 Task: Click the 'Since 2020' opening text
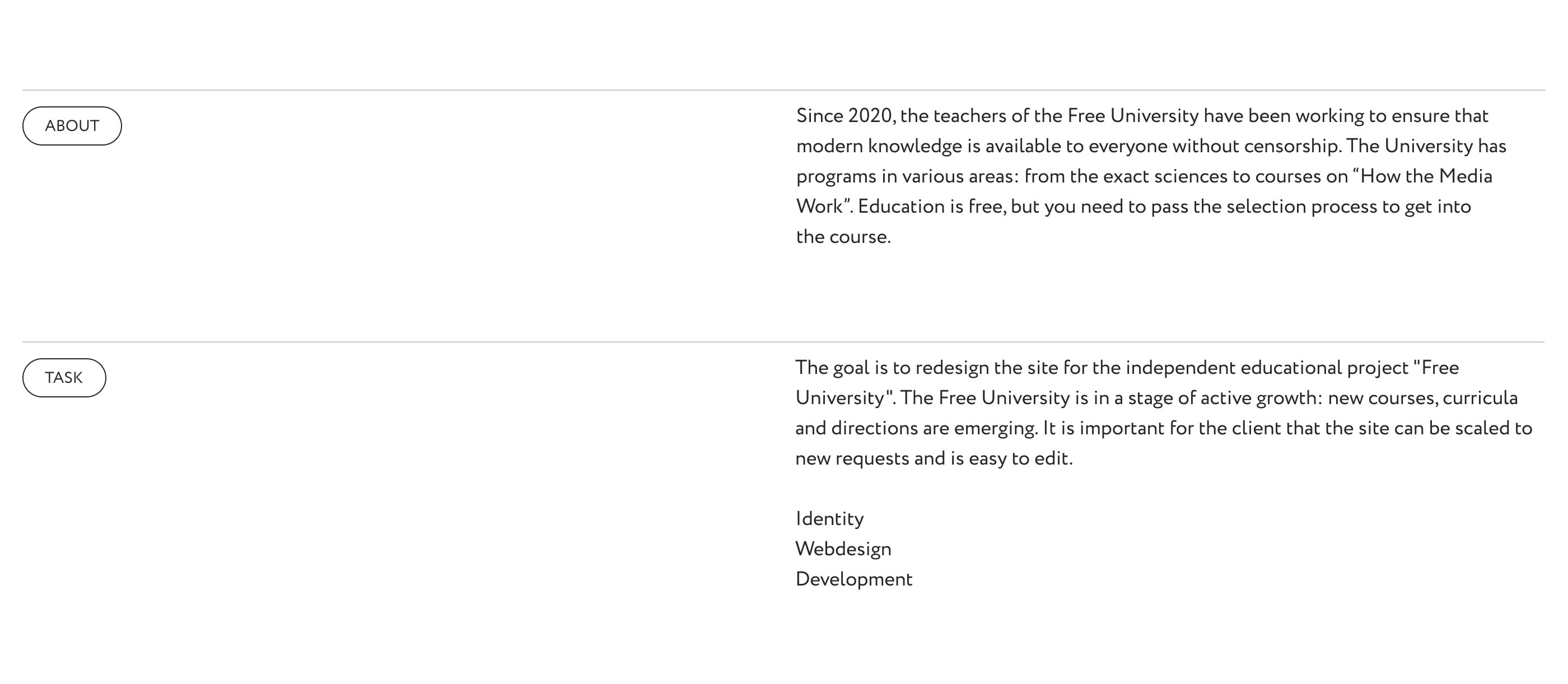click(x=845, y=116)
